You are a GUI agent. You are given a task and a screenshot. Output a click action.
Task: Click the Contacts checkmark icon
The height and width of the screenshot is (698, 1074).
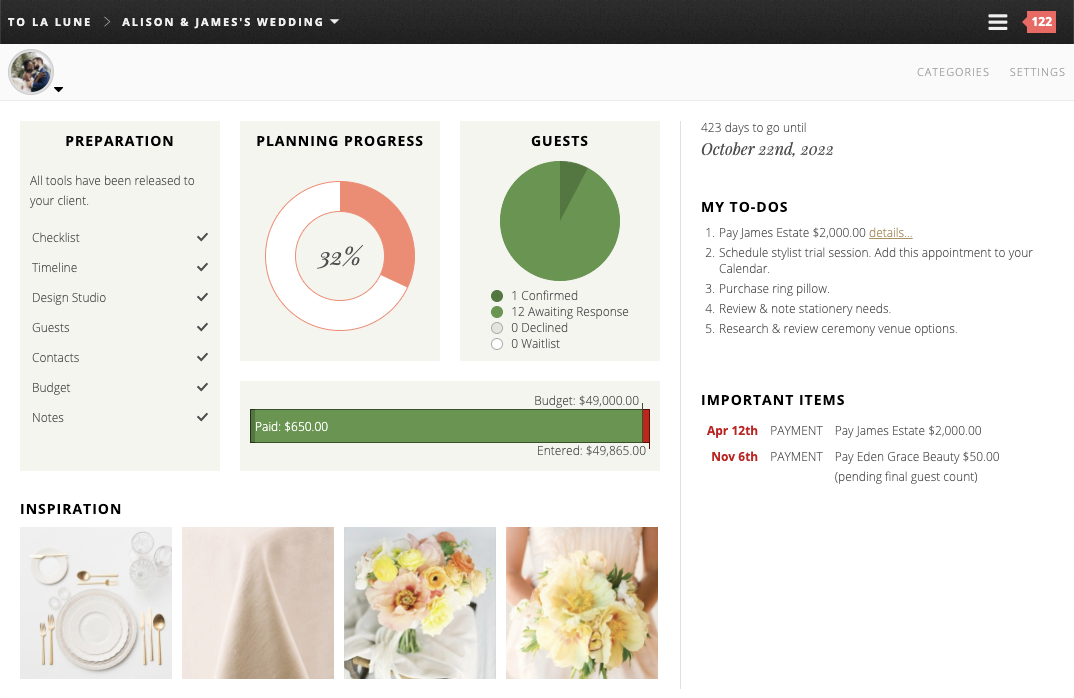(x=202, y=357)
